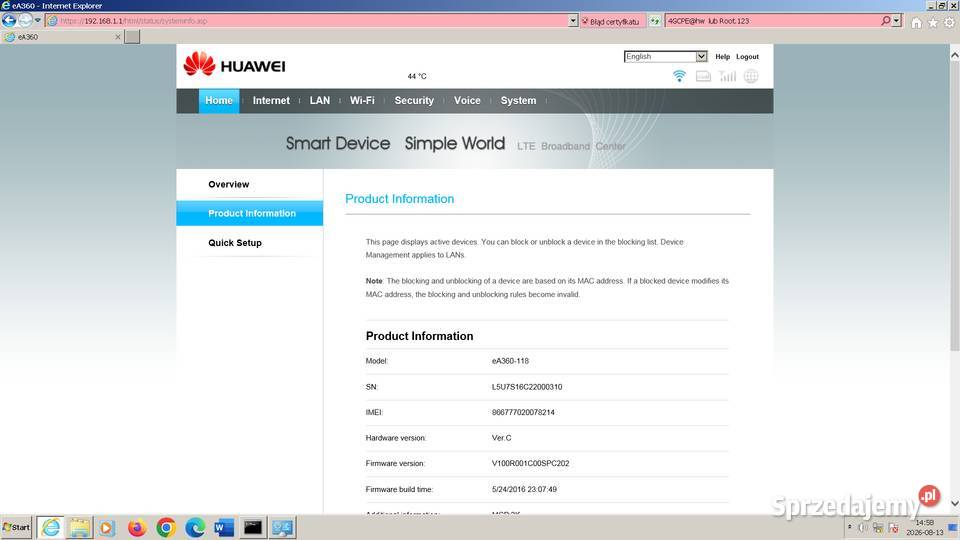Screen dimensions: 960x540
Task: Click firmware build time 5/24/2016 23:07:49
Action: 524,489
